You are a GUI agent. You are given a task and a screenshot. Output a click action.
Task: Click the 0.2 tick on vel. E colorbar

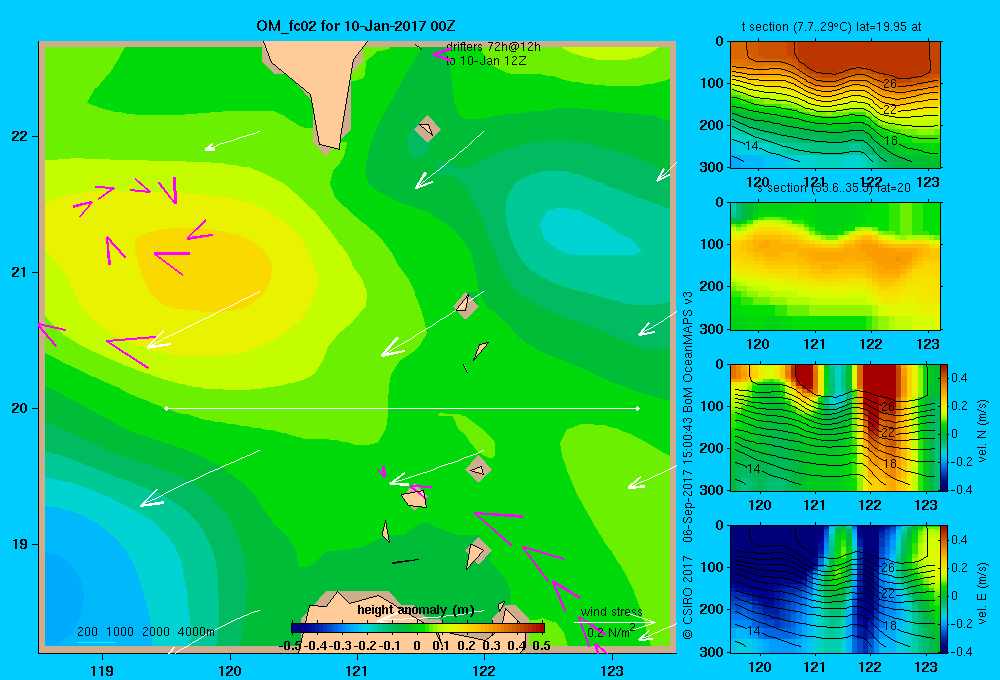(959, 568)
